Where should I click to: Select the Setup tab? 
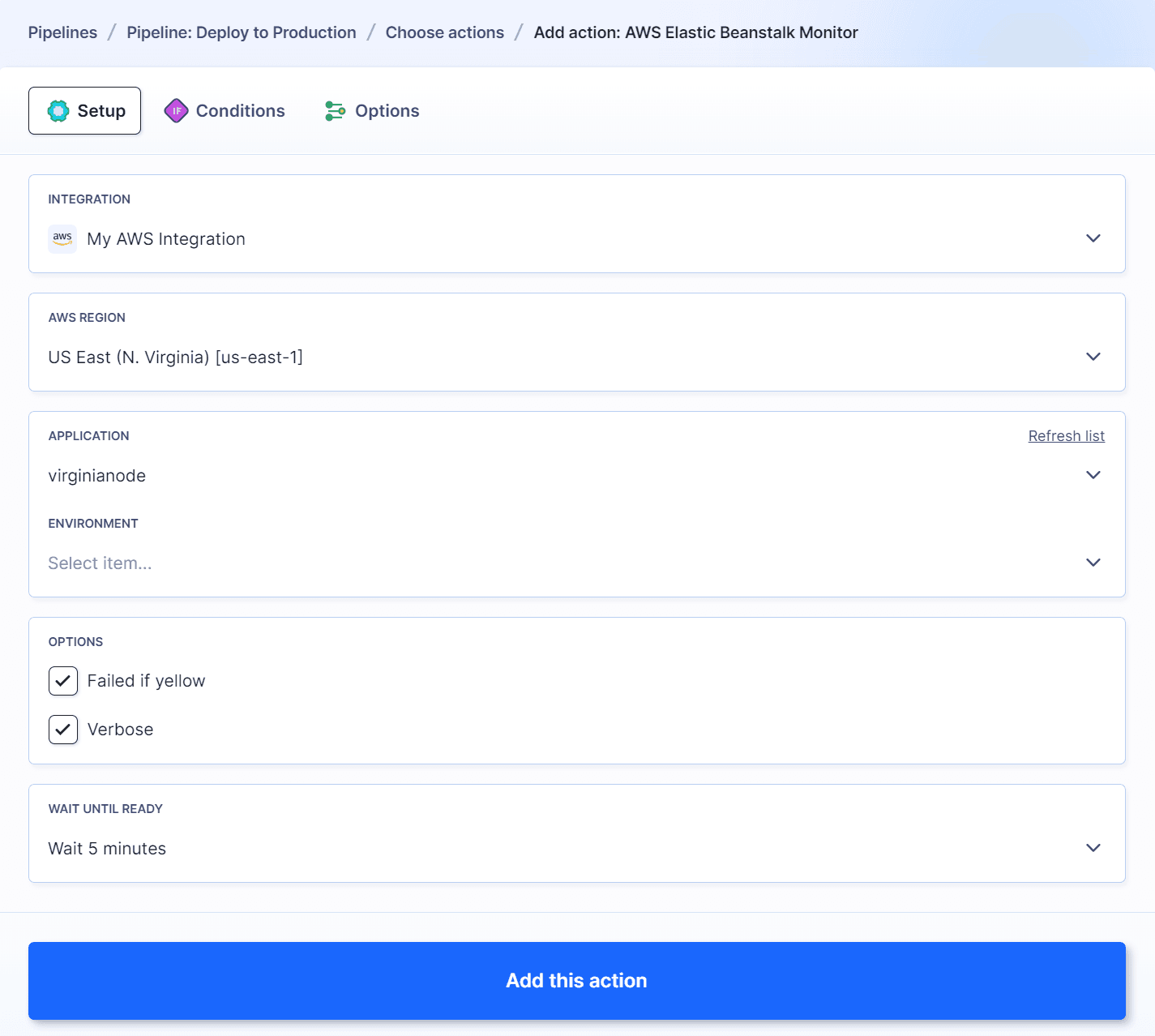point(84,110)
